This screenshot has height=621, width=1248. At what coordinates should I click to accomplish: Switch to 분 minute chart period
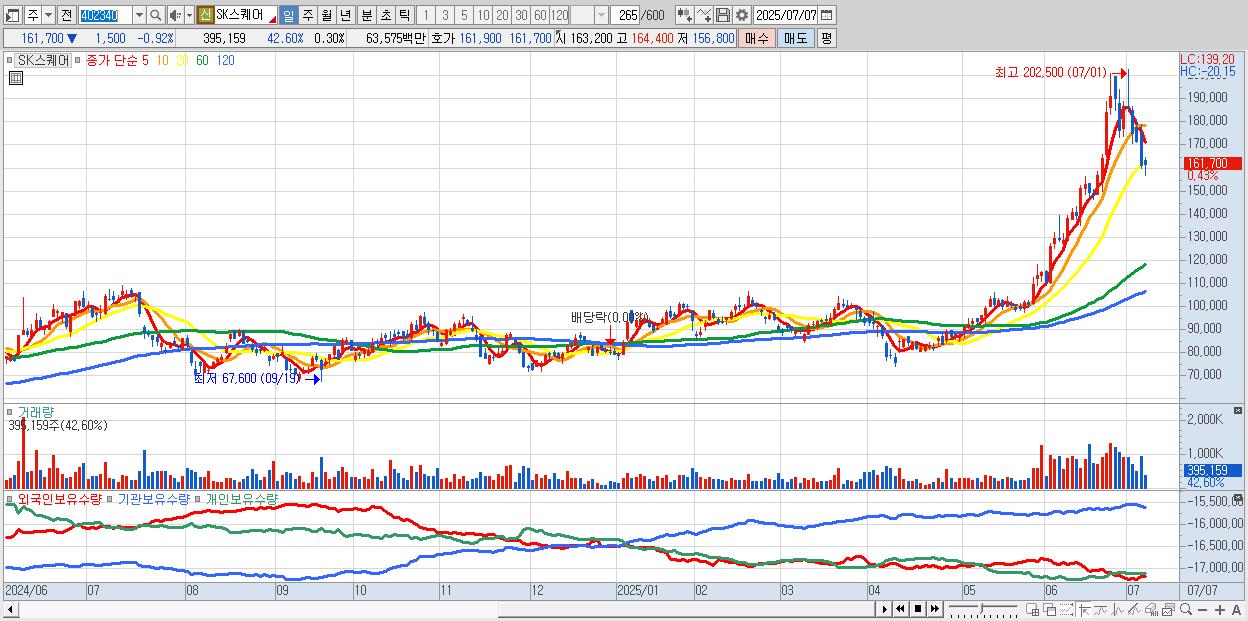click(x=366, y=15)
